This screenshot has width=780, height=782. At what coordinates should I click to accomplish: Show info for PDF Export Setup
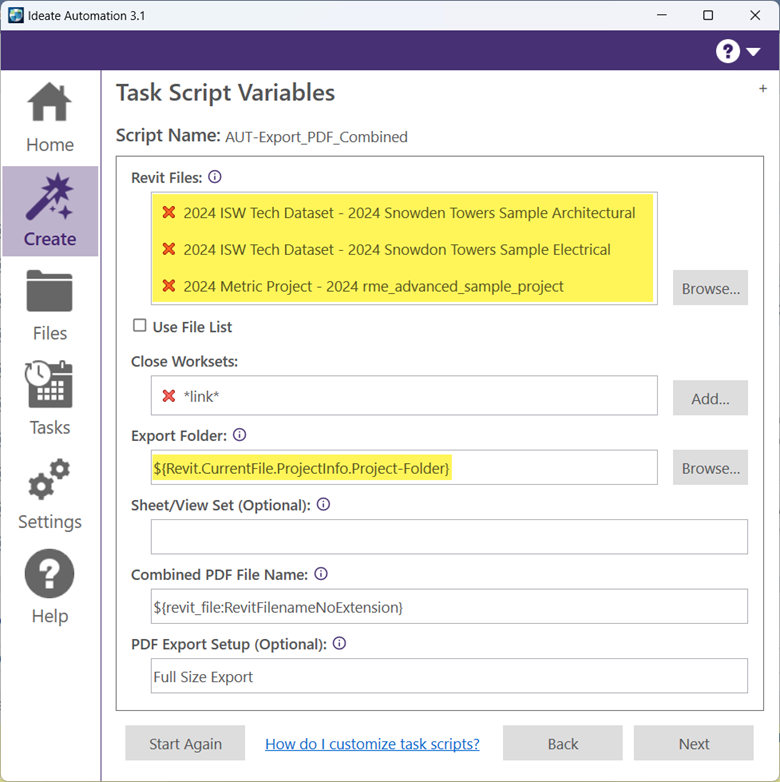click(339, 643)
